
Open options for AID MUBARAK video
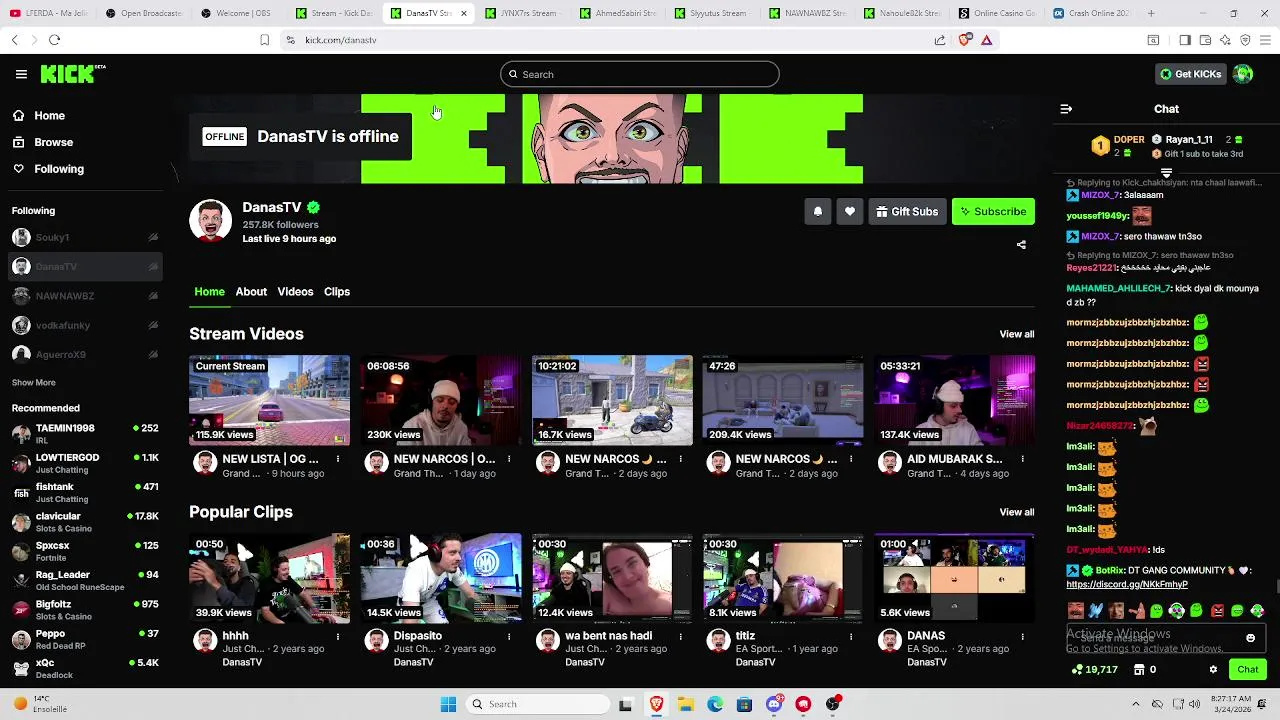(1022, 459)
